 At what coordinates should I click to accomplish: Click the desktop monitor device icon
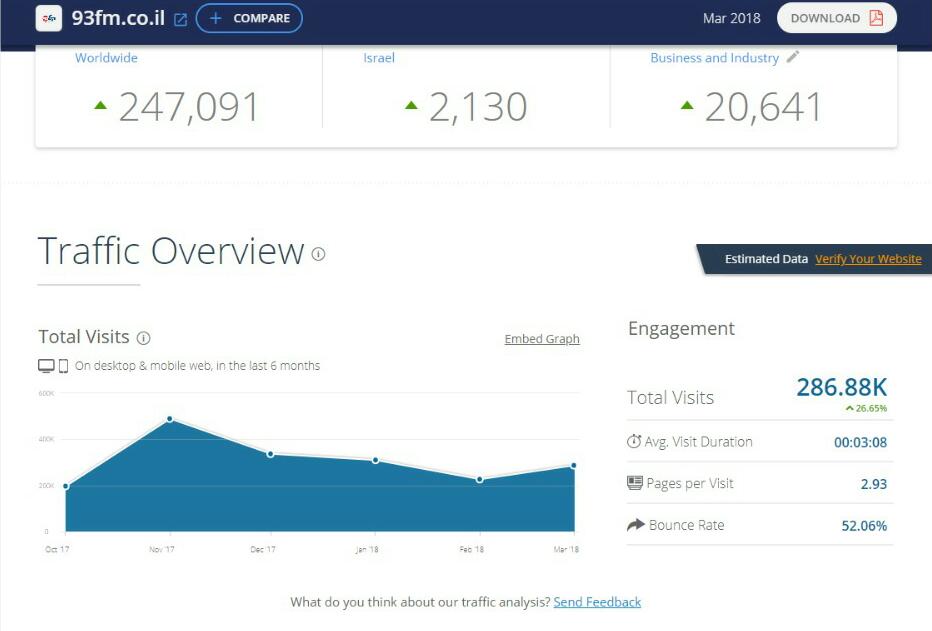click(46, 366)
